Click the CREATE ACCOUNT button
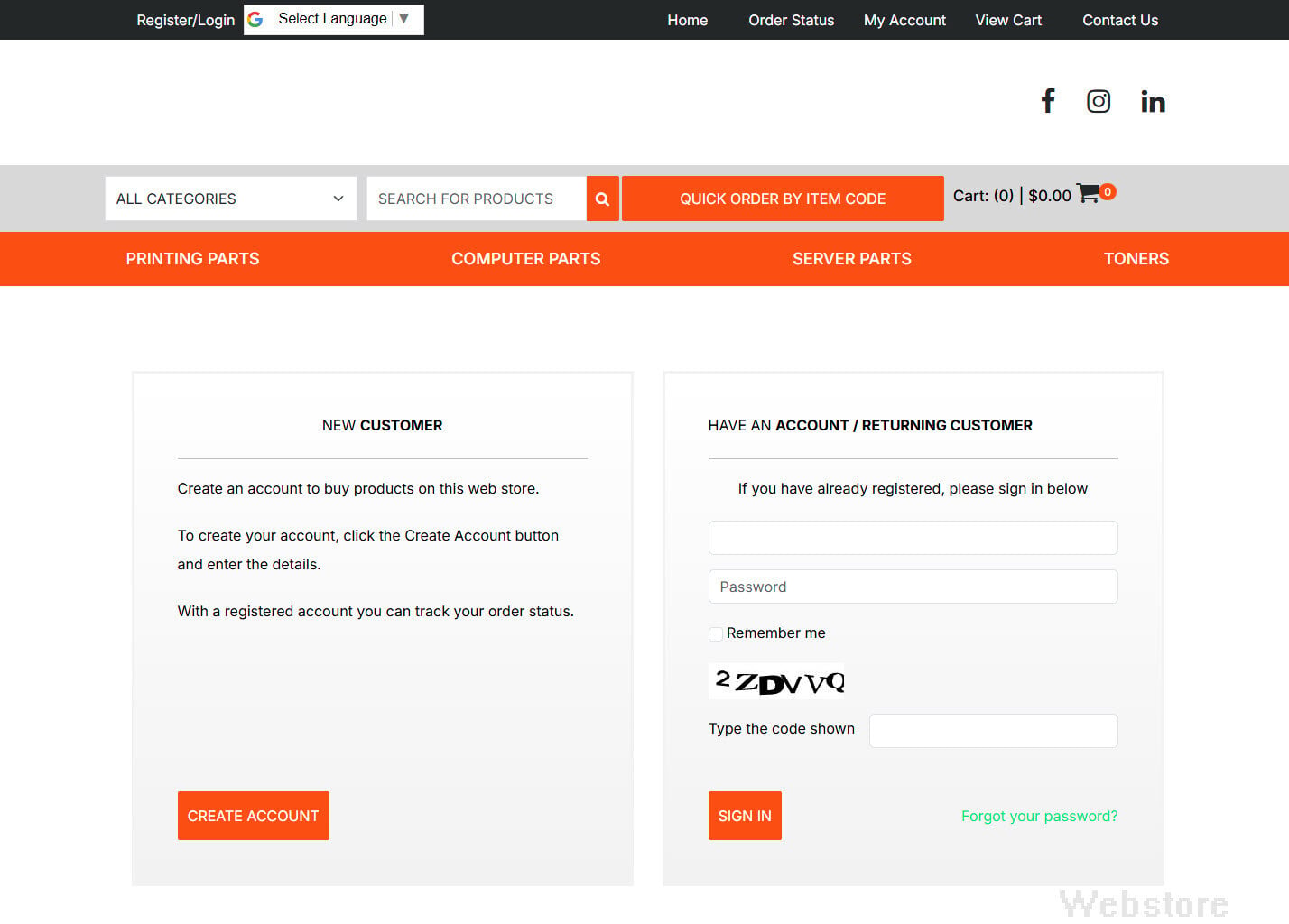This screenshot has width=1289, height=924. 254,816
